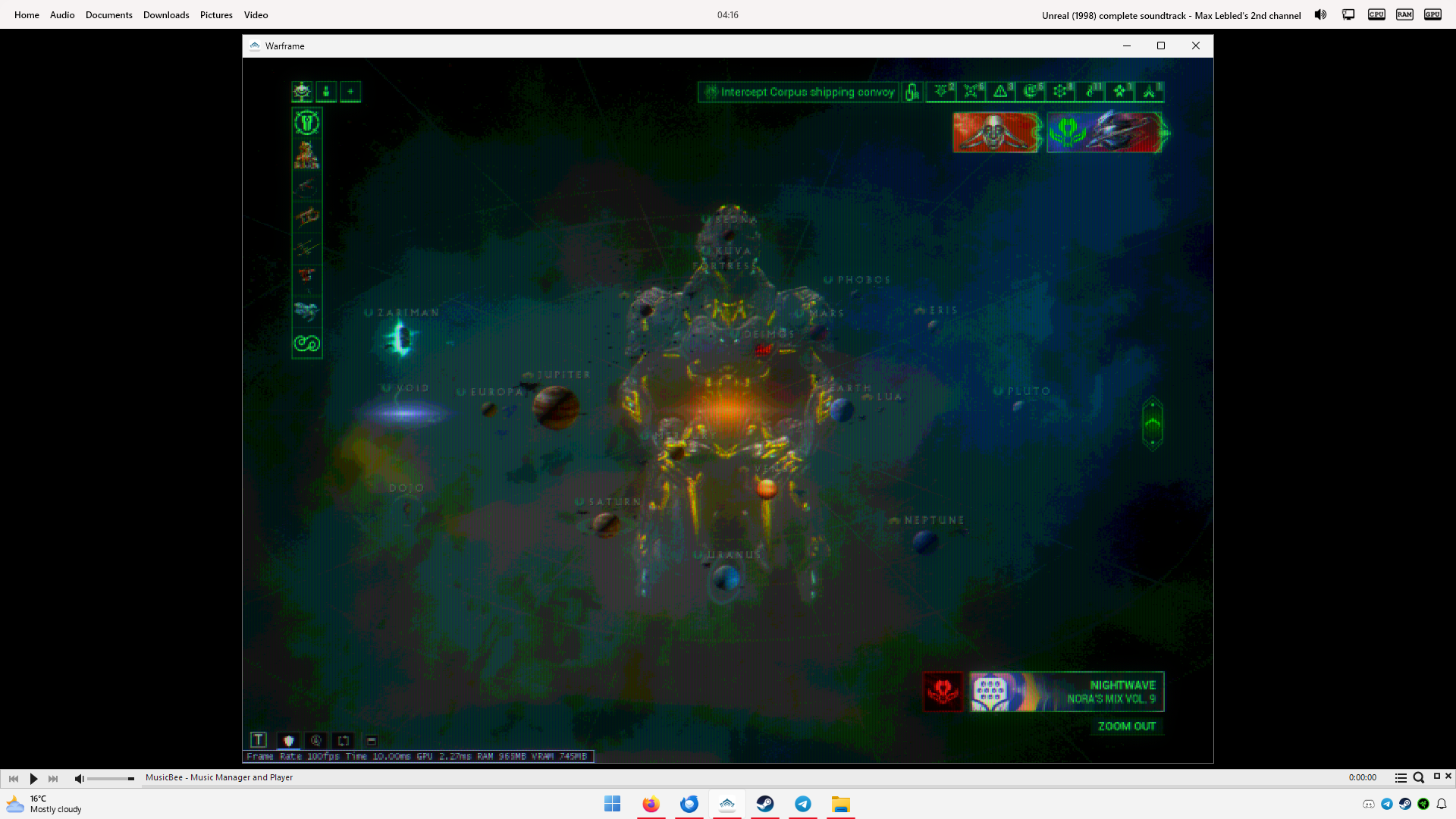Click the circular swirl icon in top bar

point(1031,92)
